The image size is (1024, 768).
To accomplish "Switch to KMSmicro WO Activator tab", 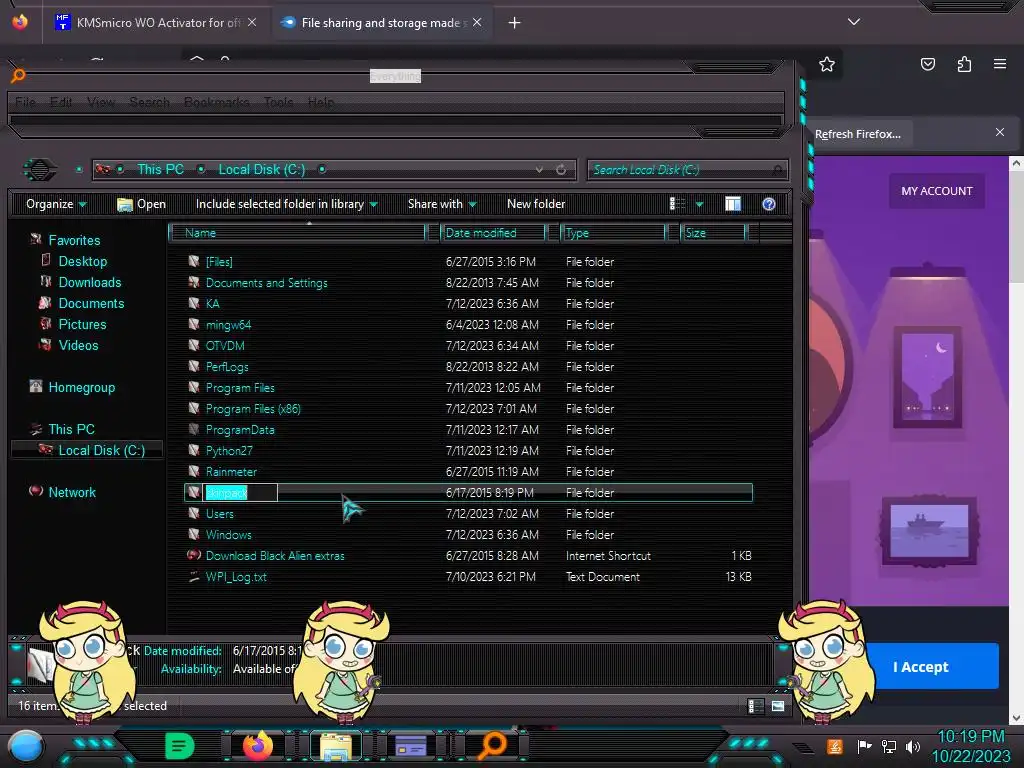I will (x=157, y=22).
